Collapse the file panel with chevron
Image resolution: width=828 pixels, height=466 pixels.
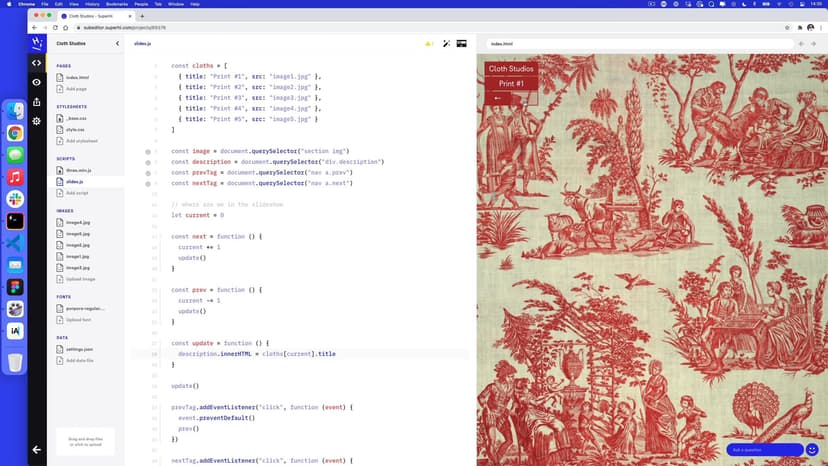pyautogui.click(x=117, y=44)
